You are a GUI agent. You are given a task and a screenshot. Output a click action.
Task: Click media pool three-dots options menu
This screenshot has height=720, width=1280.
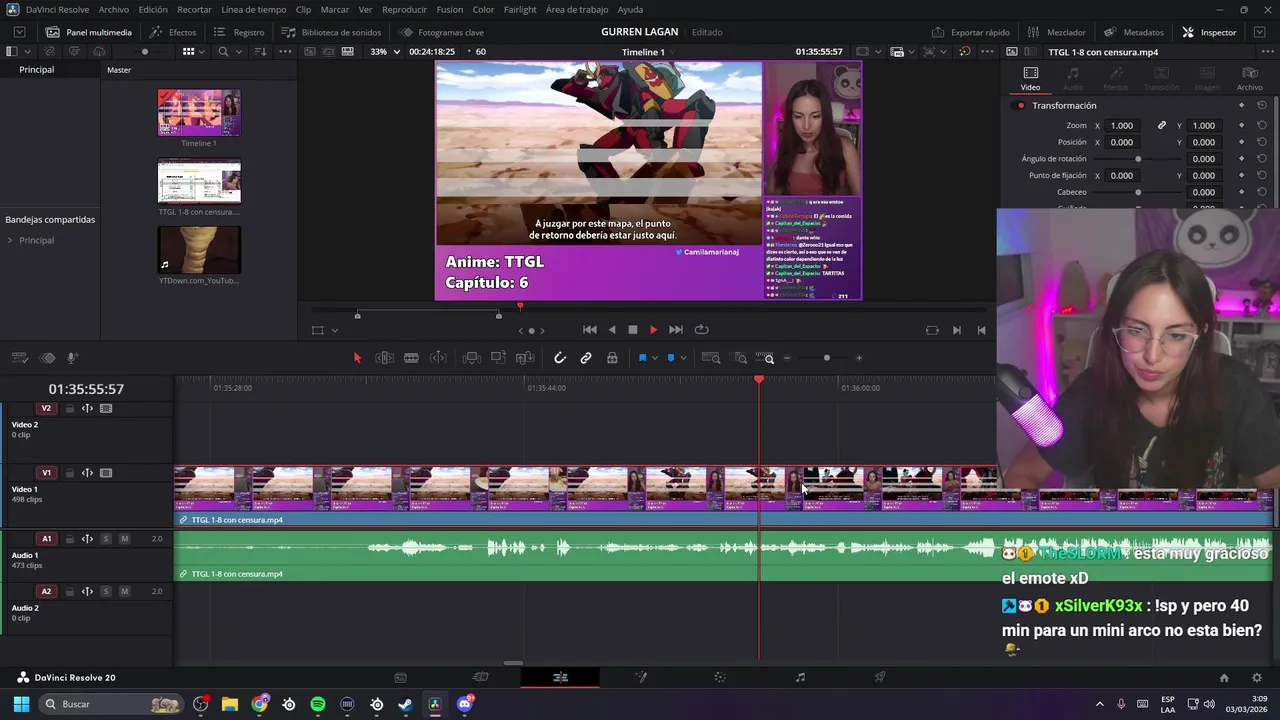[x=285, y=51]
